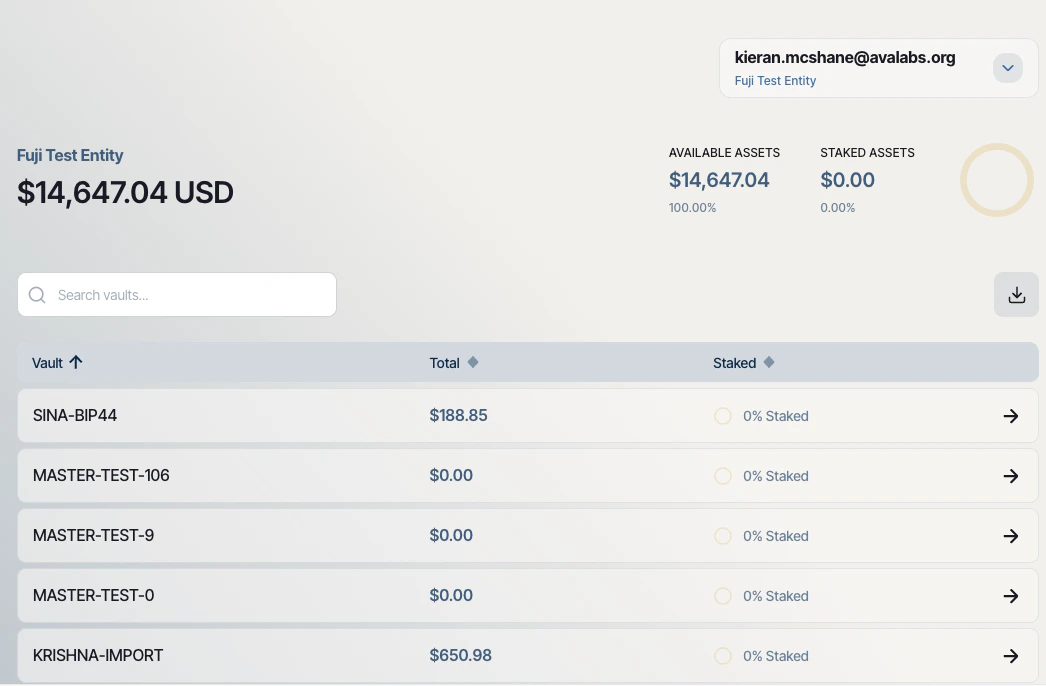1046x686 pixels.
Task: Click the Fuji Test Entity page heading
Action: [70, 155]
